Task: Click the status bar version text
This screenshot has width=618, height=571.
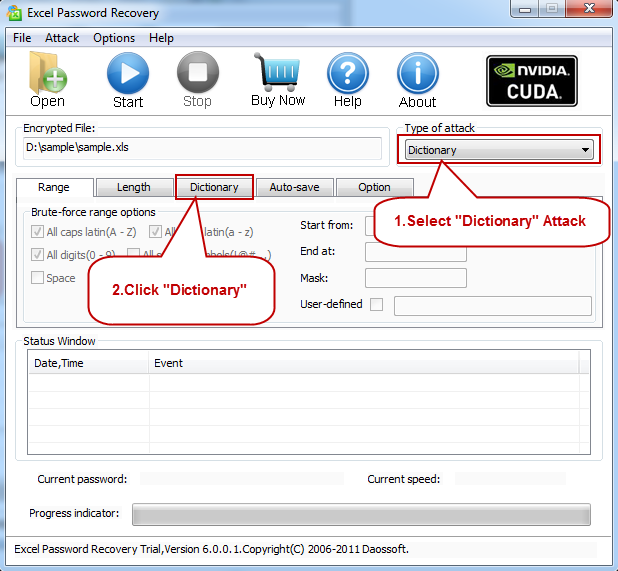Action: (211, 549)
